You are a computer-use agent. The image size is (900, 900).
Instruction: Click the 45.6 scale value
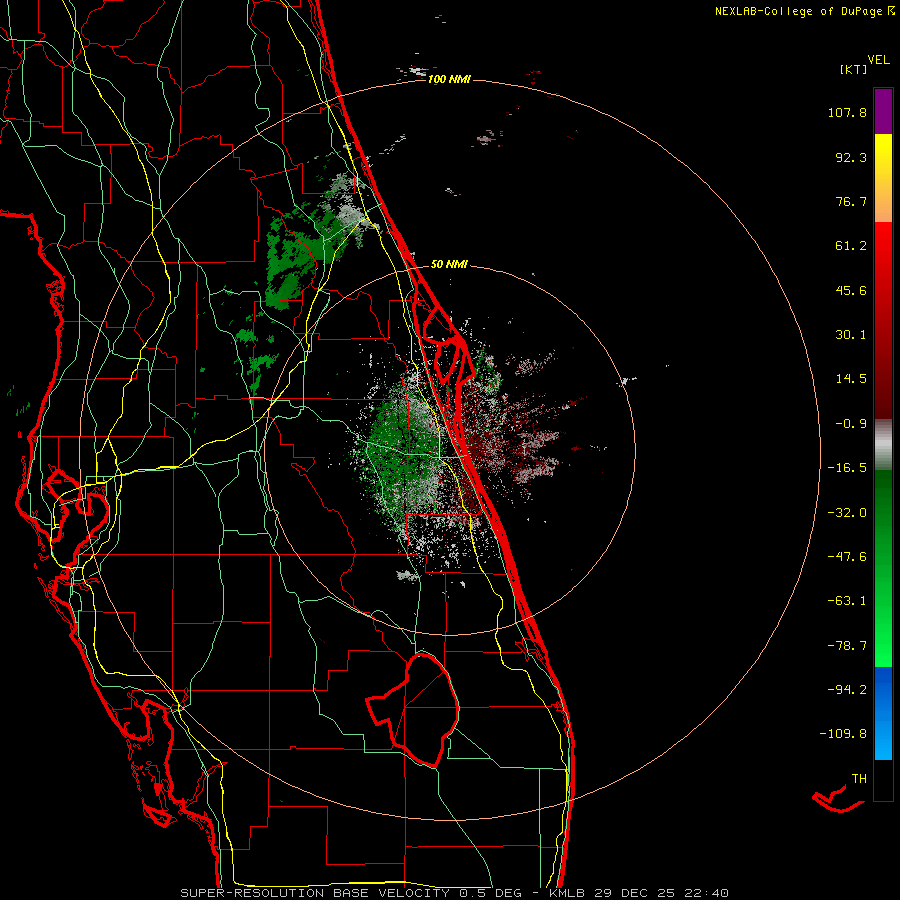(851, 290)
